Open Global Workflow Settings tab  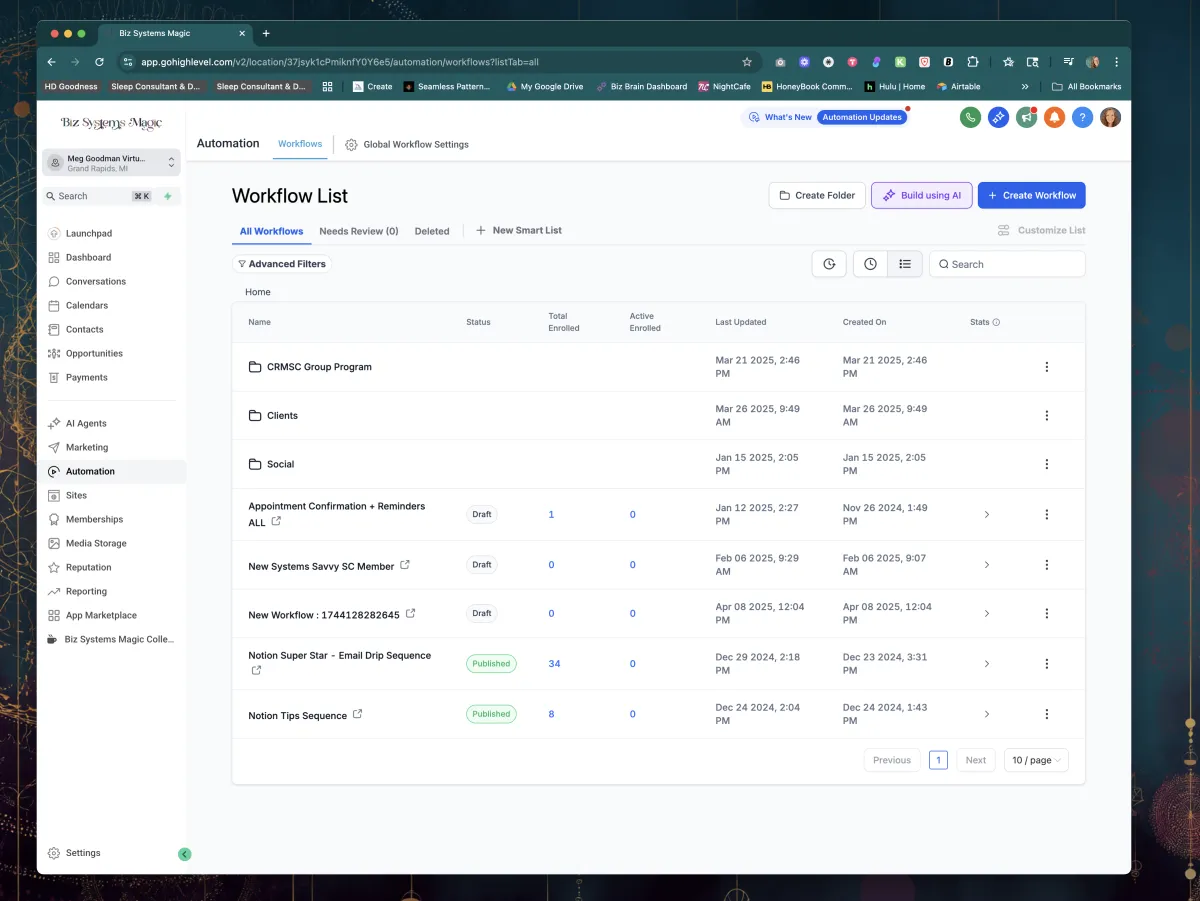click(x=407, y=144)
